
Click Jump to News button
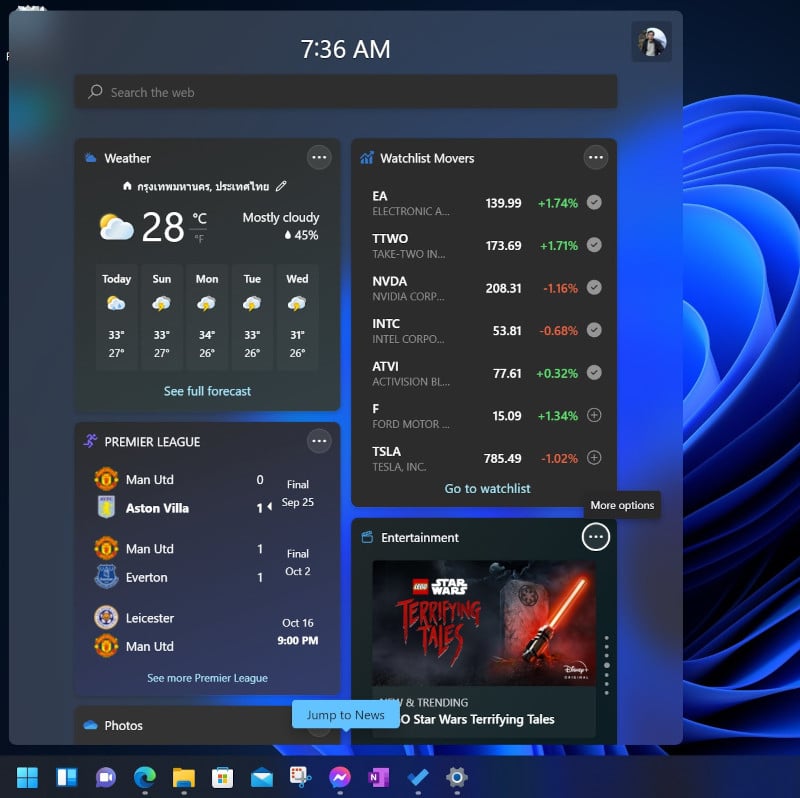click(345, 715)
